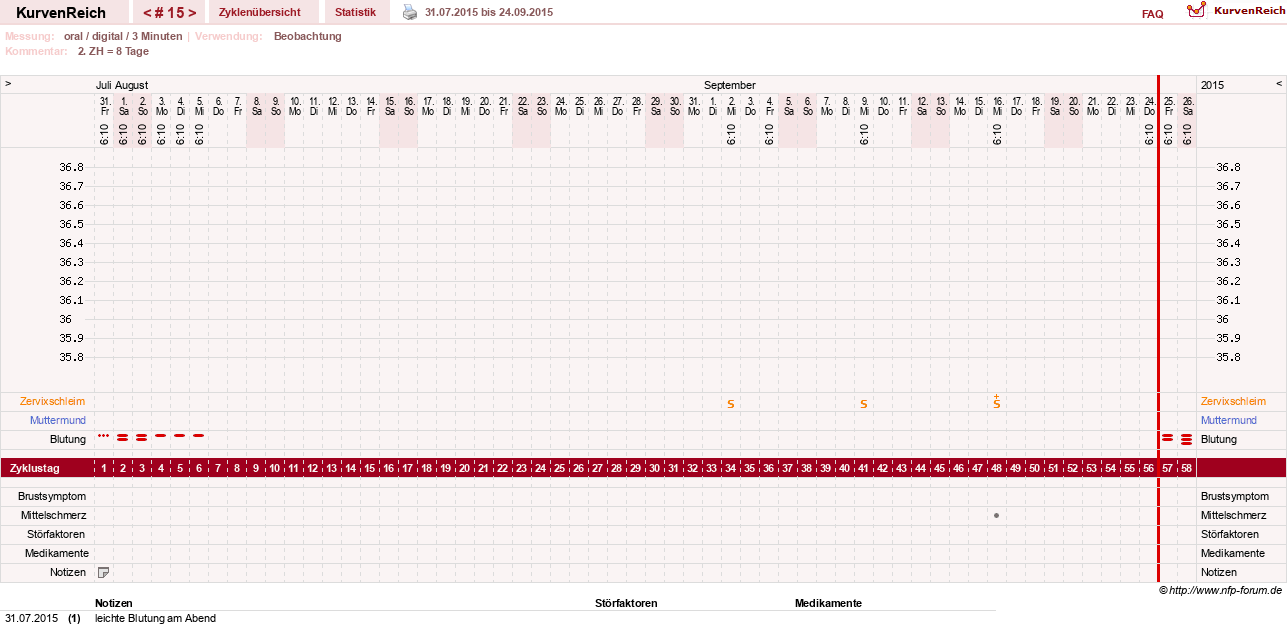
Task: Click the 9. Mi September date header
Action: (864, 106)
